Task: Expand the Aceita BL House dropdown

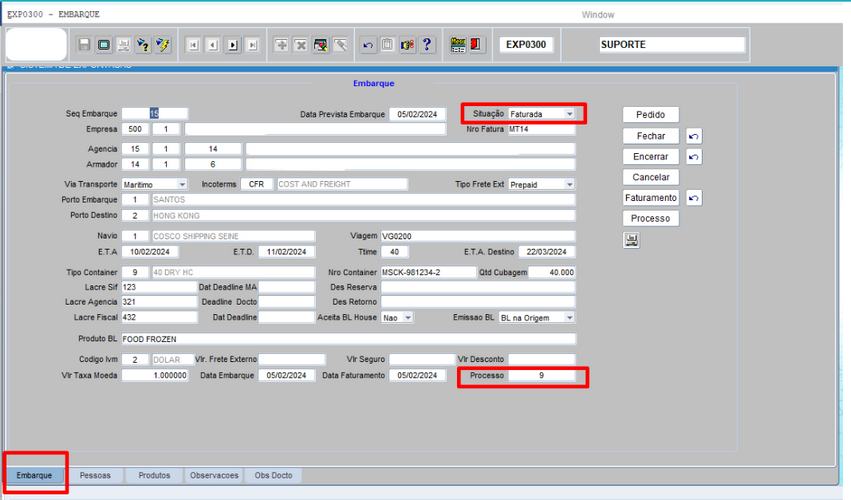Action: 408,318
